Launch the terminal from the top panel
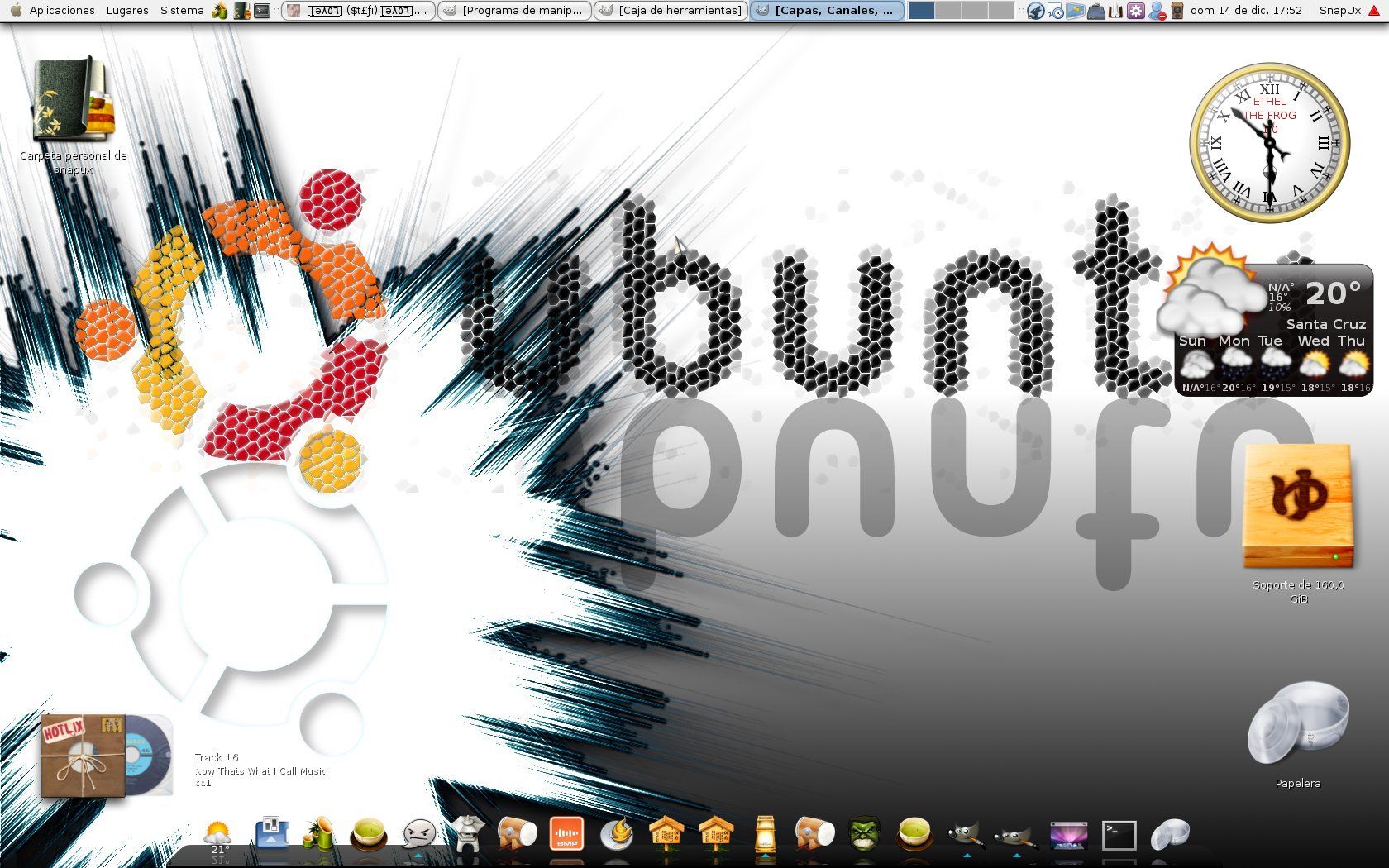Image resolution: width=1389 pixels, height=868 pixels. [262, 11]
